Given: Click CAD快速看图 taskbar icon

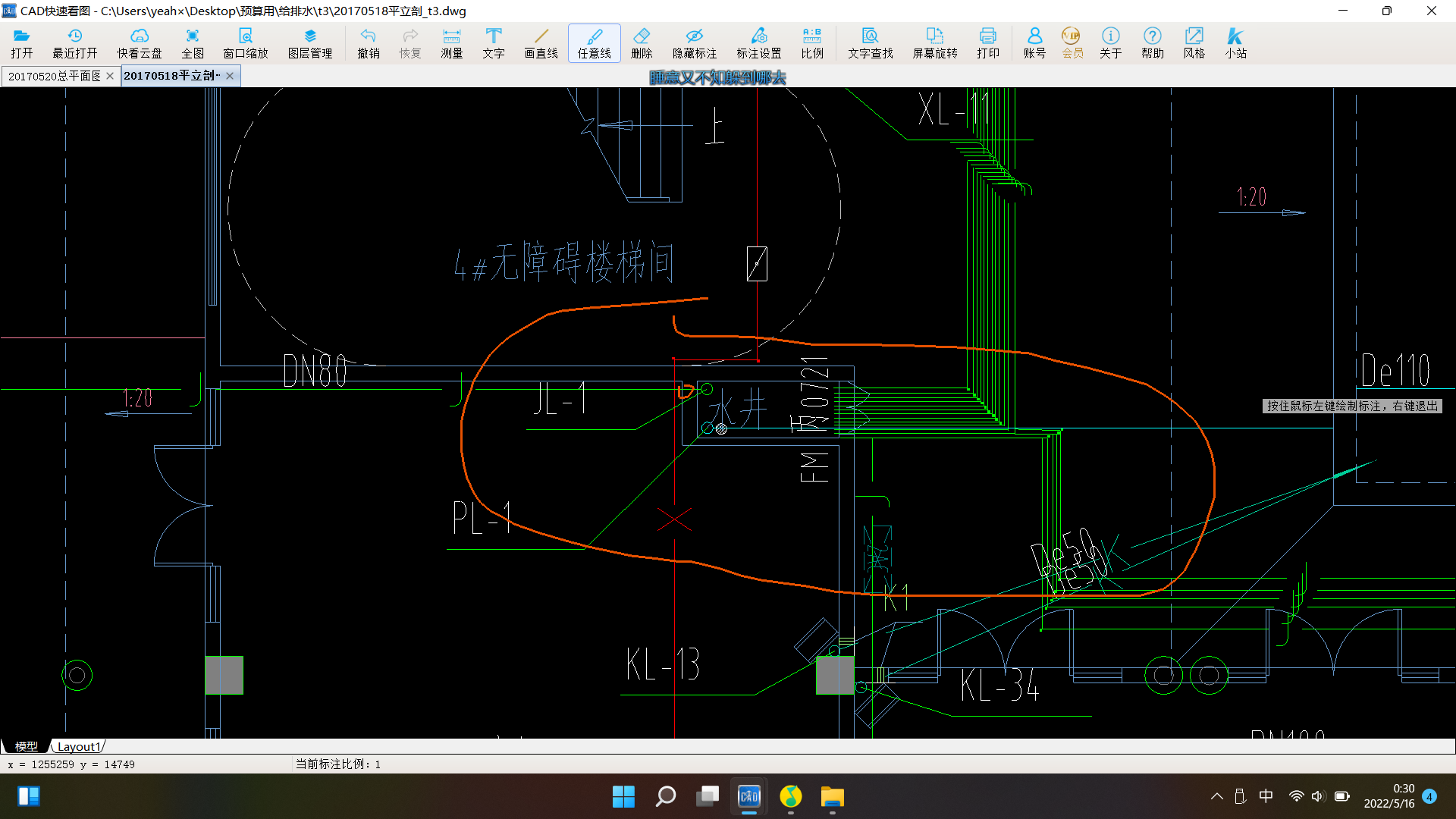Looking at the screenshot, I should 749,796.
